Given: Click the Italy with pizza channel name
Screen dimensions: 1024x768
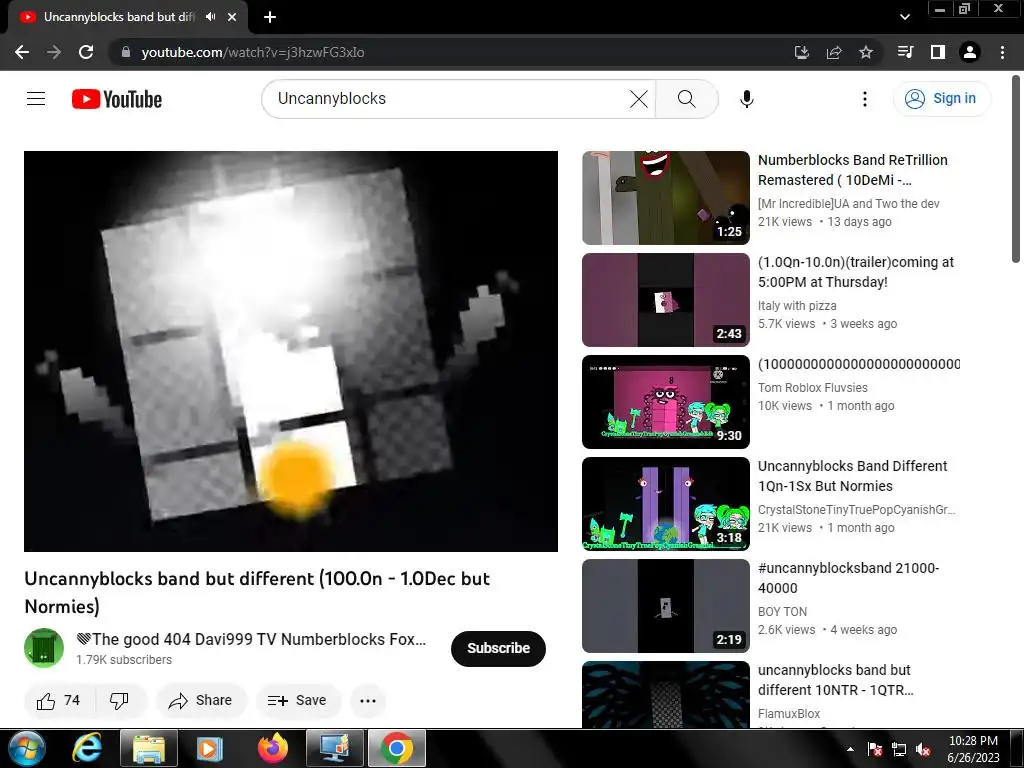Looking at the screenshot, I should 797,306.
